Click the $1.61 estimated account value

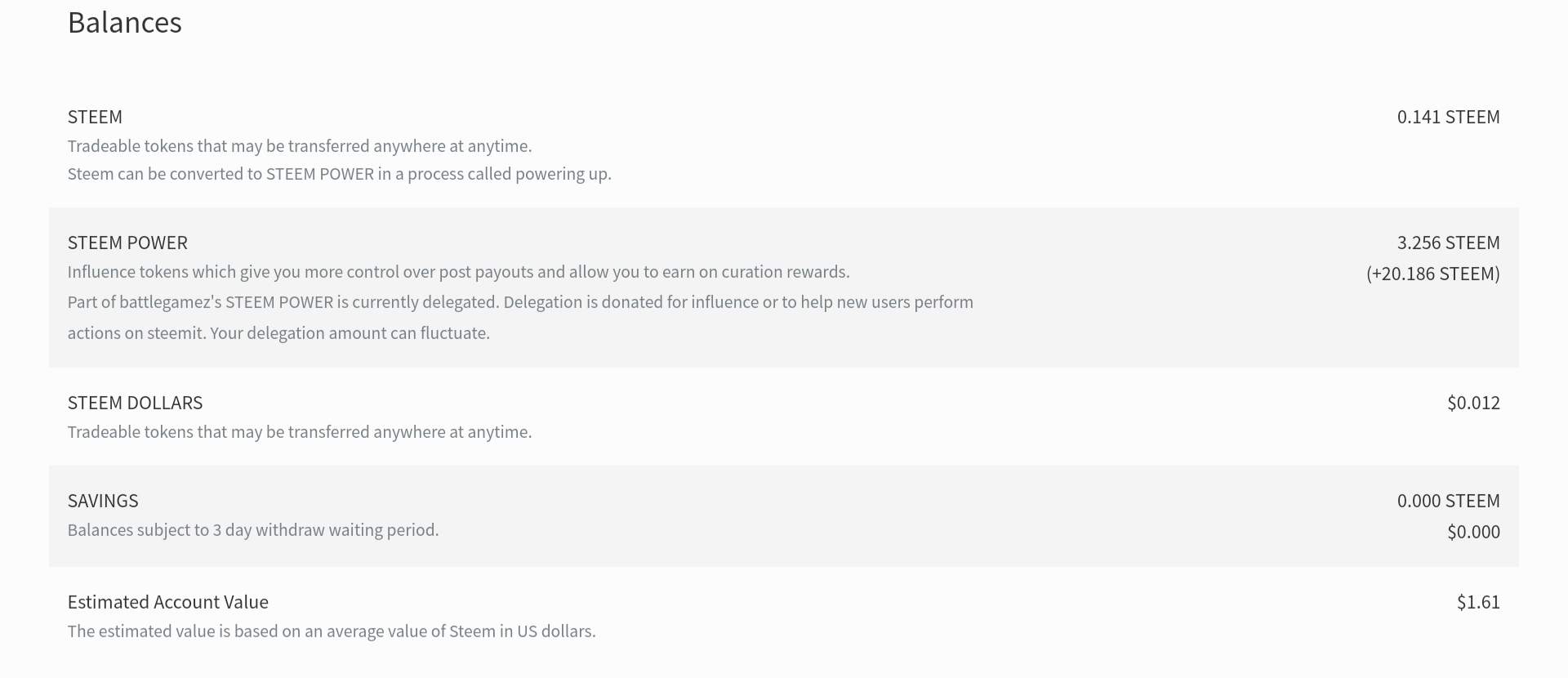coord(1478,602)
